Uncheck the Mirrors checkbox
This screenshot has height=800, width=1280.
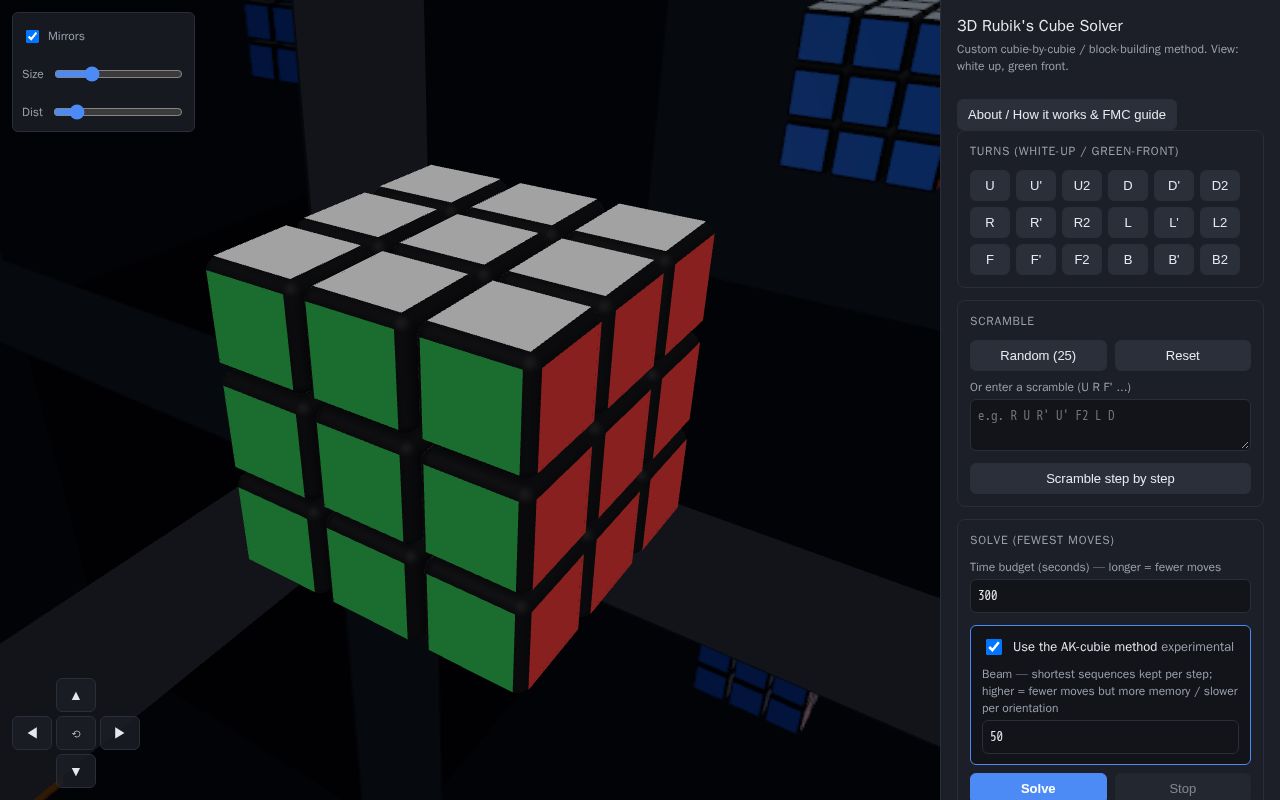coord(32,36)
